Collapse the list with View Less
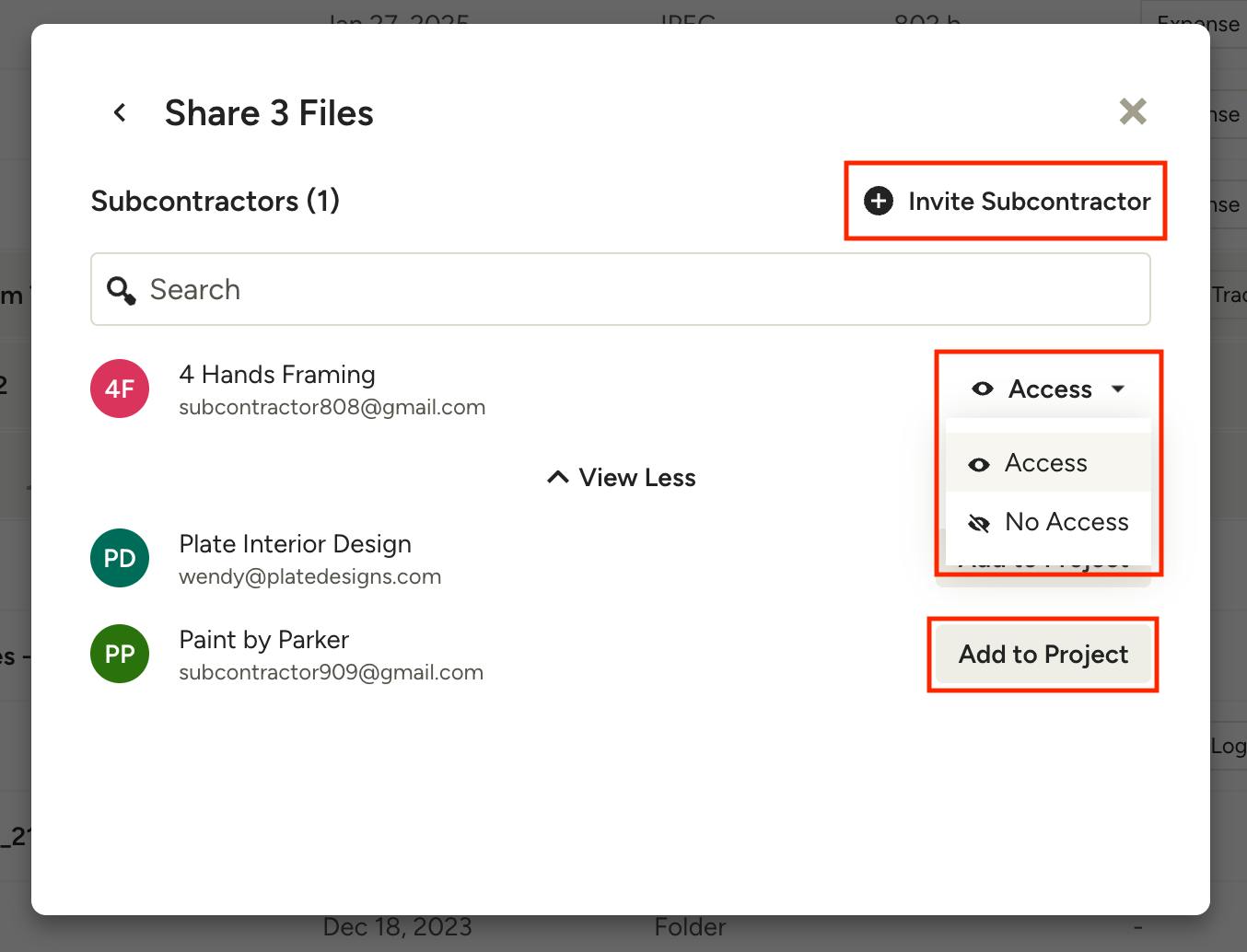 pyautogui.click(x=622, y=477)
